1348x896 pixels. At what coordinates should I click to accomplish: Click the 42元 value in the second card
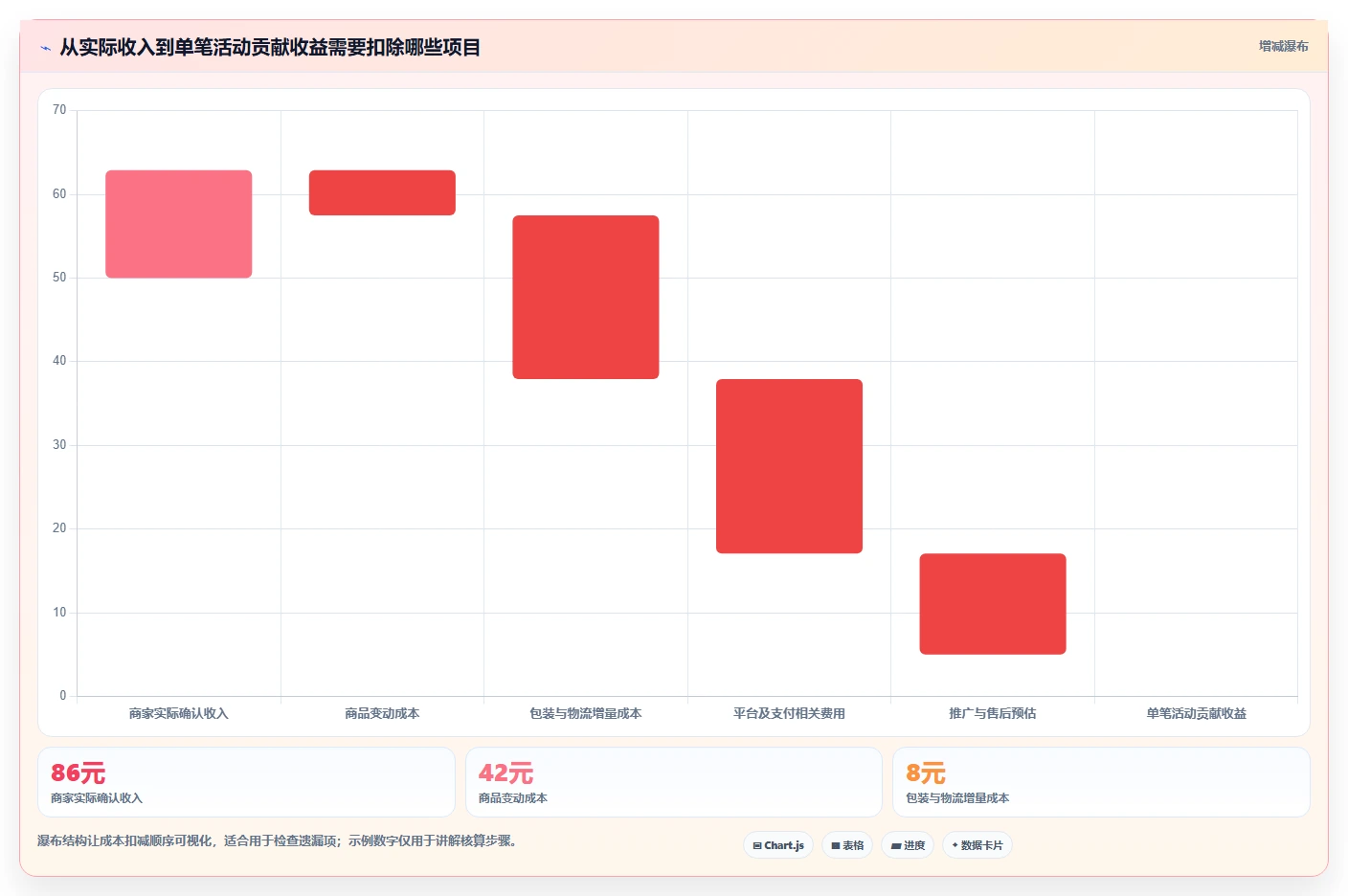click(505, 773)
